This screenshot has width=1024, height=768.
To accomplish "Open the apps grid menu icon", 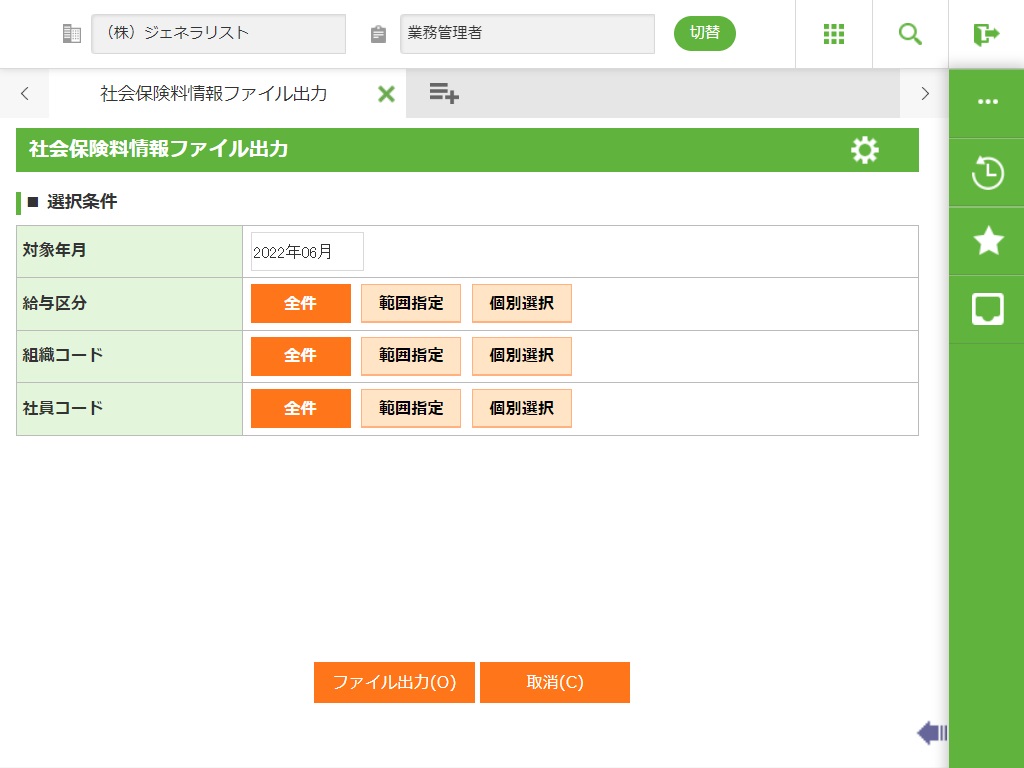I will pos(834,34).
